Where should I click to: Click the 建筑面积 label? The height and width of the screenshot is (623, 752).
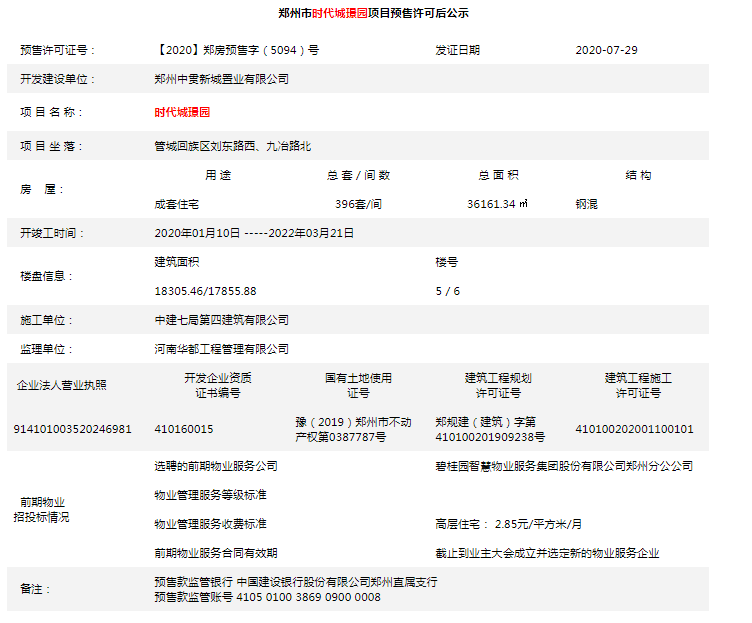pos(176,262)
